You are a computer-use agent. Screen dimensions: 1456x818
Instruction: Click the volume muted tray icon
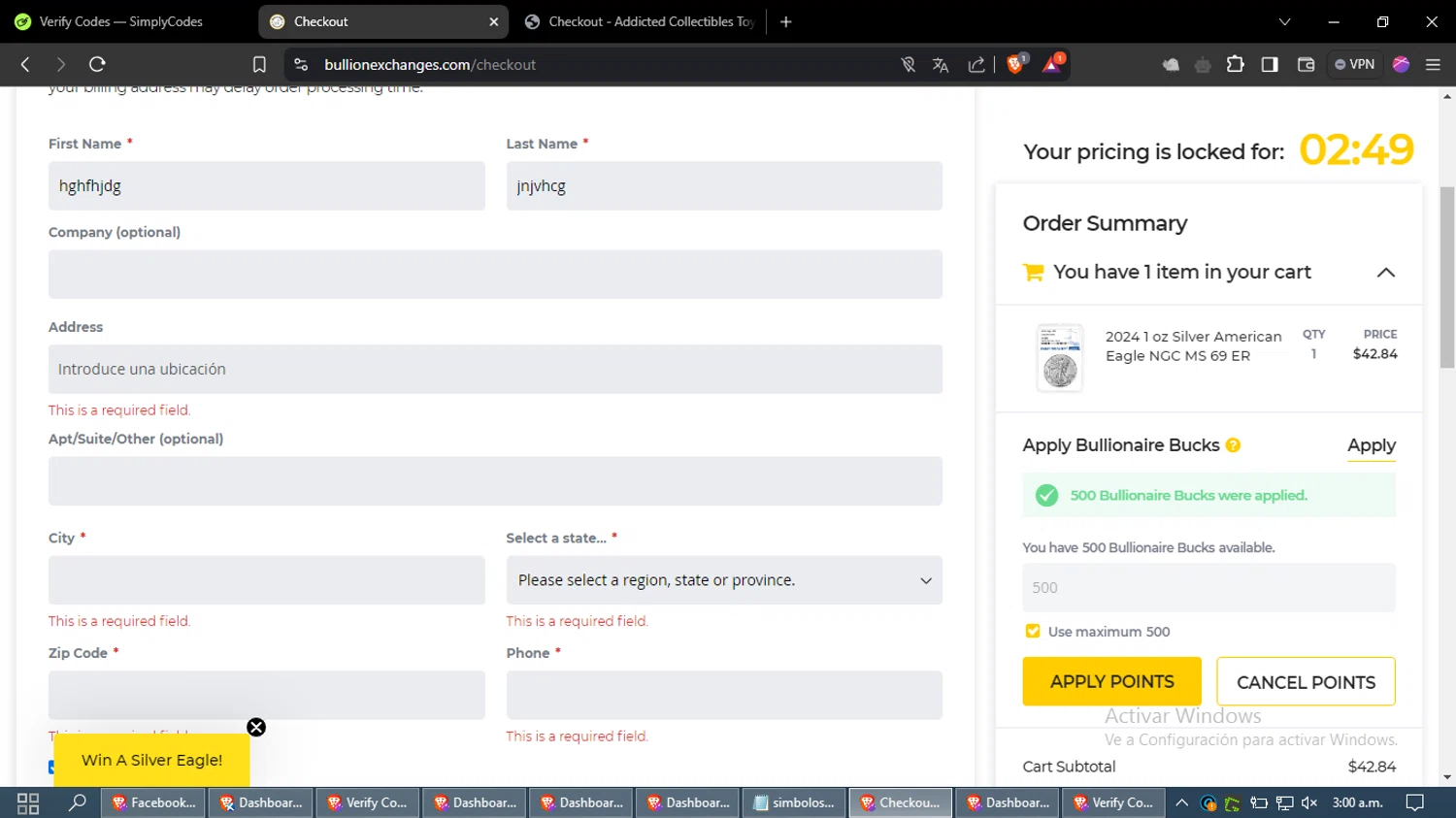pos(1309,802)
